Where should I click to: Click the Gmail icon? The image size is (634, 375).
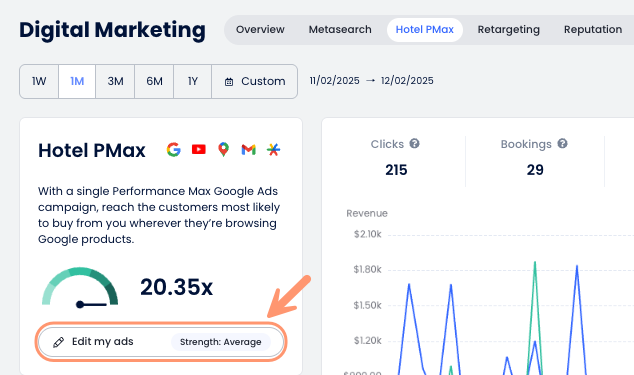point(249,150)
